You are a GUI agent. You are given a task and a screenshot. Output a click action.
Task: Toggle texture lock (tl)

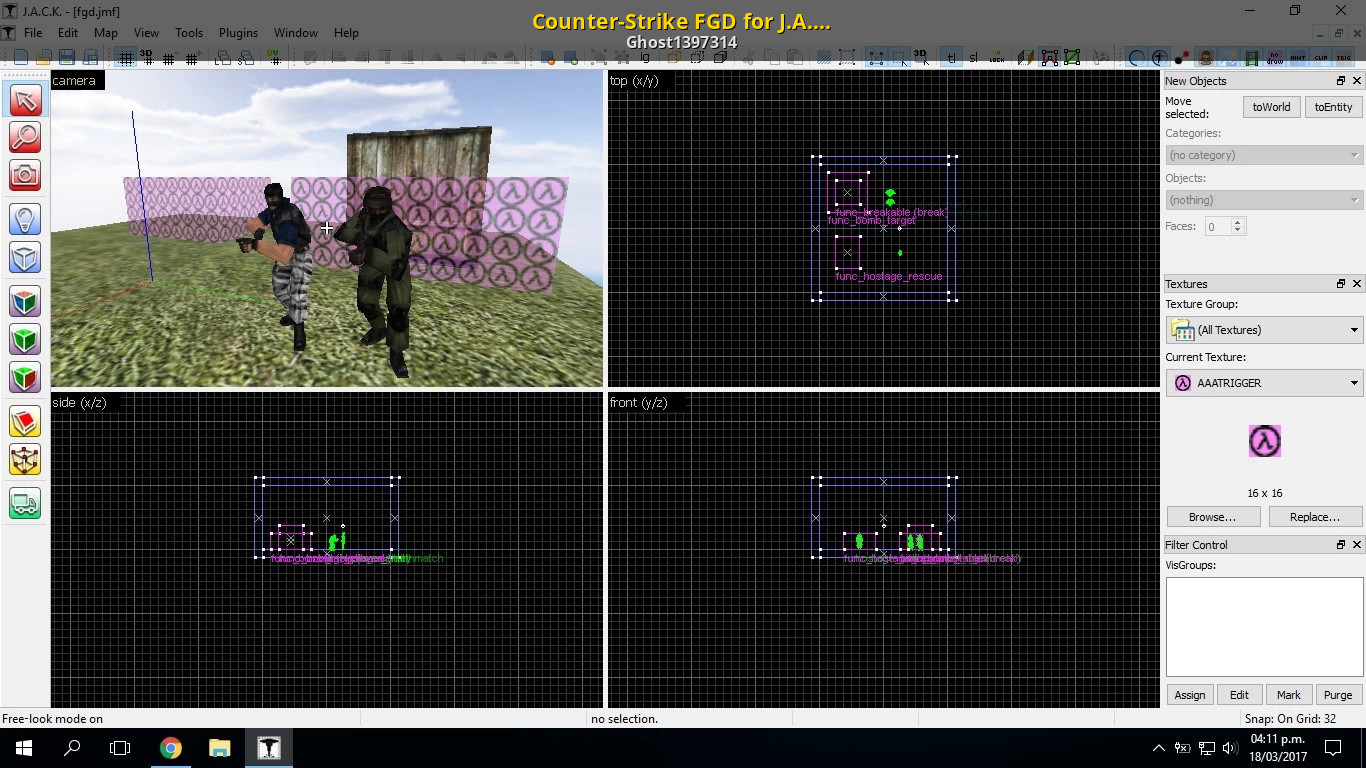(x=951, y=58)
